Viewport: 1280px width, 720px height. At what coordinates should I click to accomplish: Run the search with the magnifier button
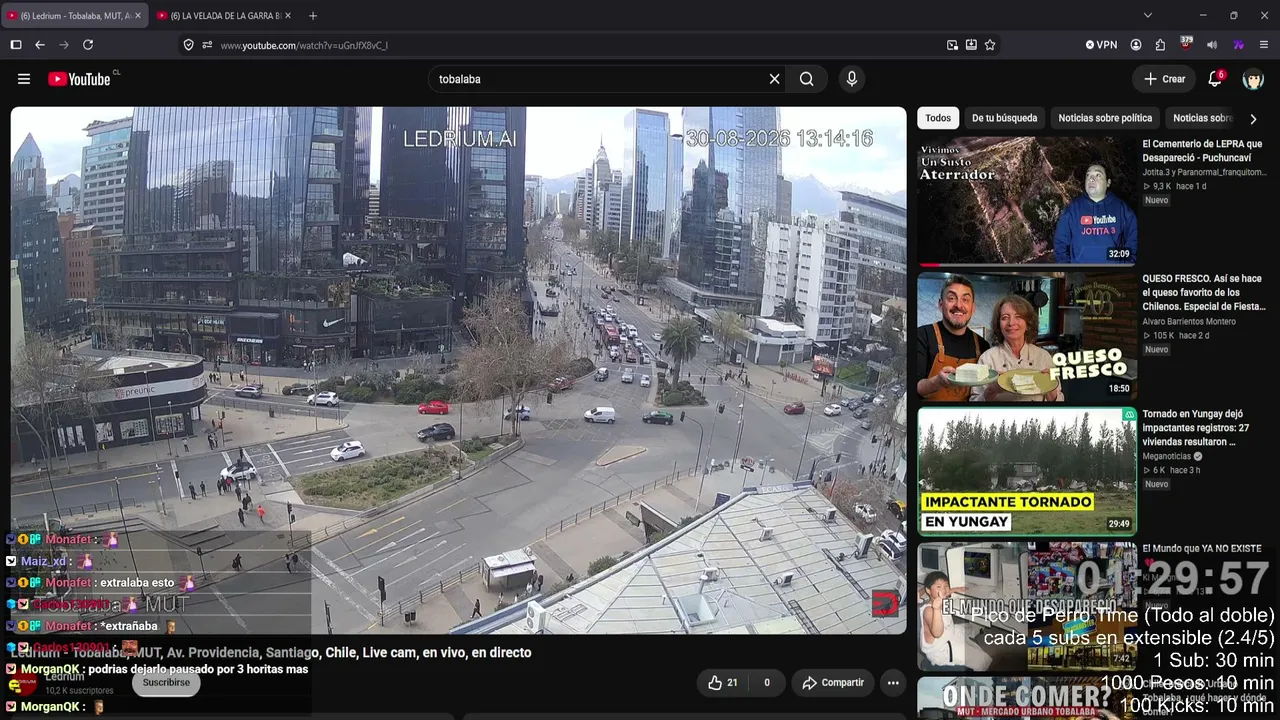click(807, 79)
